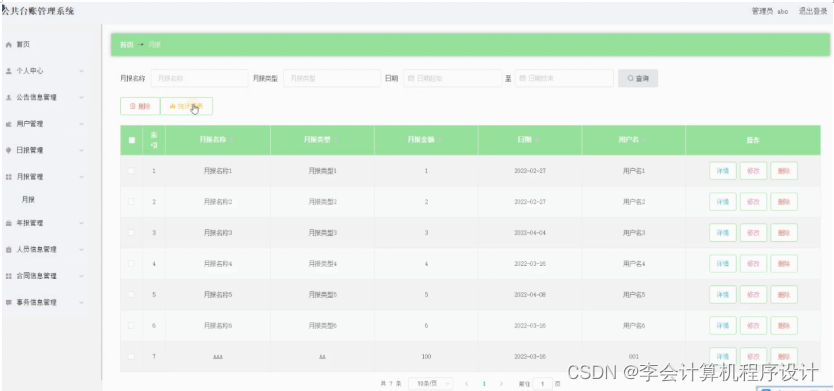Image resolution: width=834 pixels, height=391 pixels.
Task: Expand the 人员信息管理 menu chevron
Action: point(81,249)
